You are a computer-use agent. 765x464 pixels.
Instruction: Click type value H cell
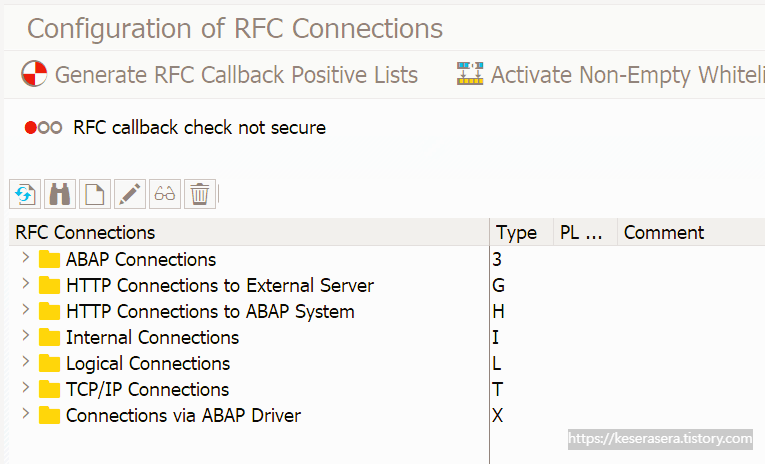coord(498,311)
